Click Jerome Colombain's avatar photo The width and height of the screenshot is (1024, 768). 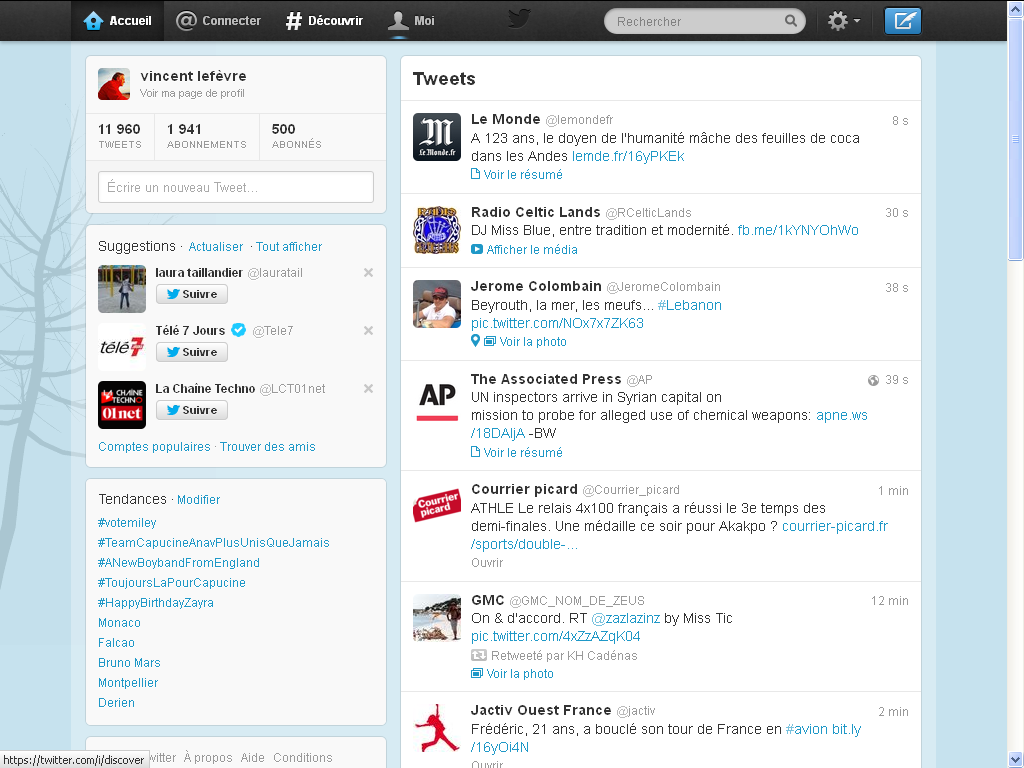click(x=437, y=304)
